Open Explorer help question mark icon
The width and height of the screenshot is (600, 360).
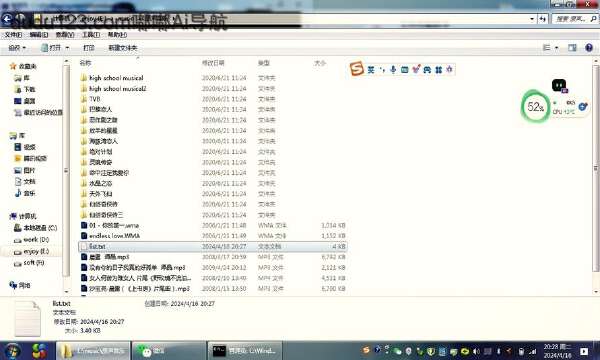pyautogui.click(x=589, y=47)
